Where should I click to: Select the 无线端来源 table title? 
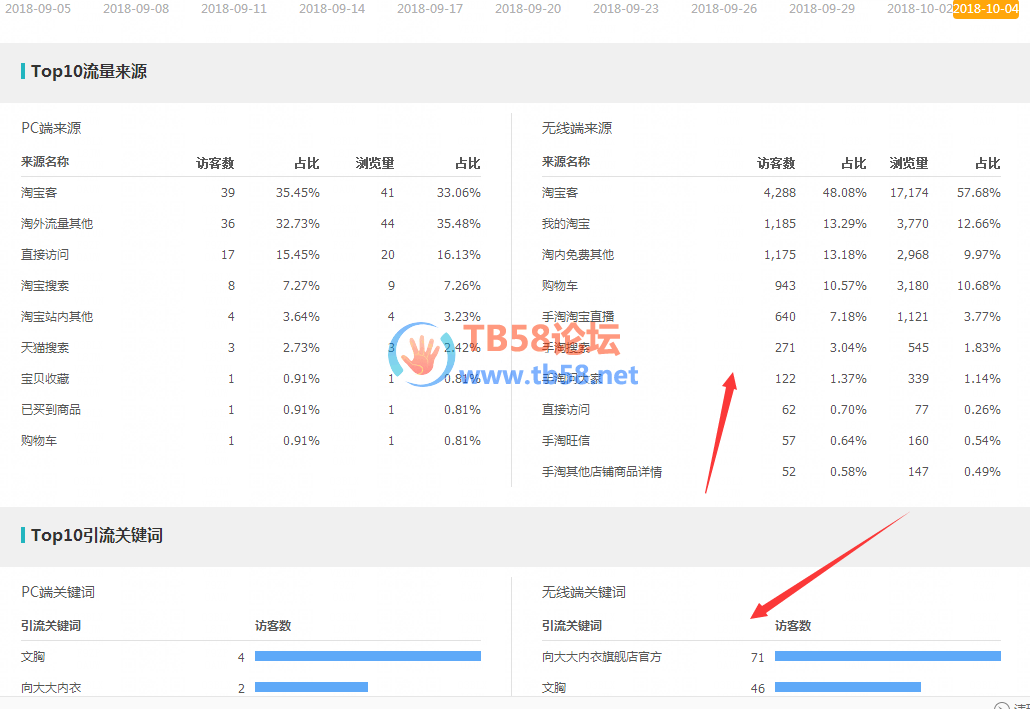tap(577, 128)
